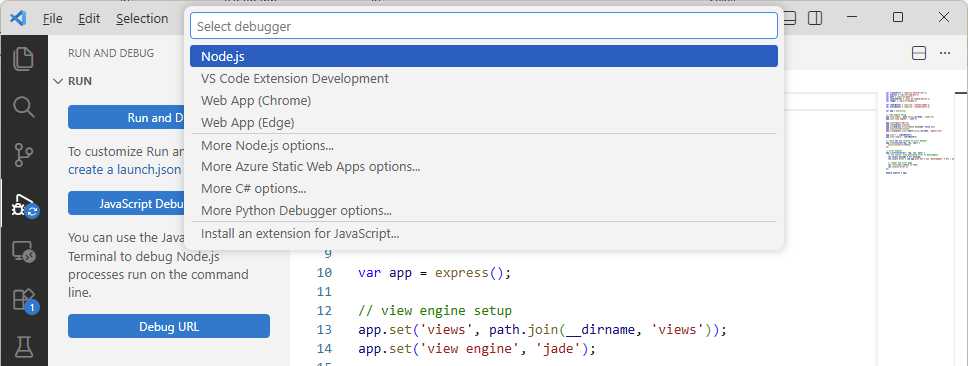Maximize the VS Code window

(898, 17)
